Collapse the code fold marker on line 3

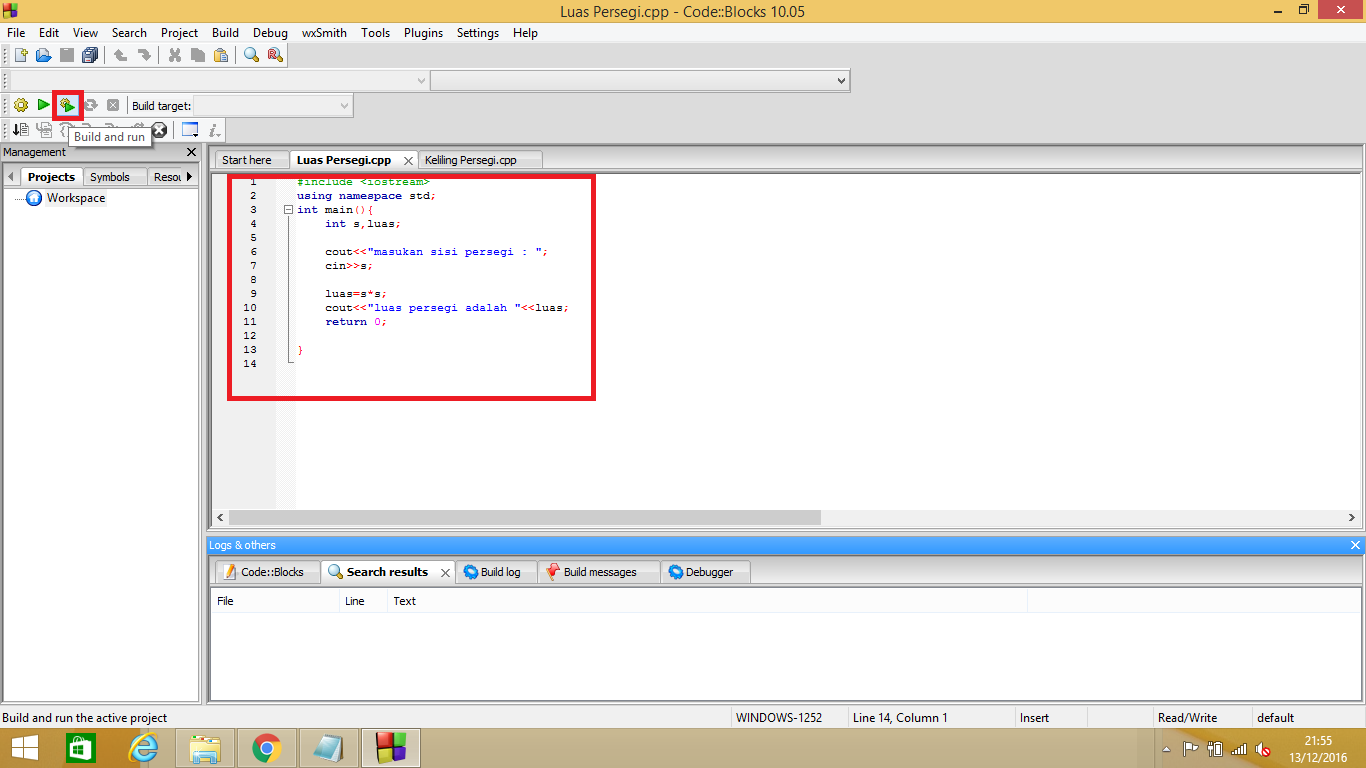pyautogui.click(x=287, y=209)
